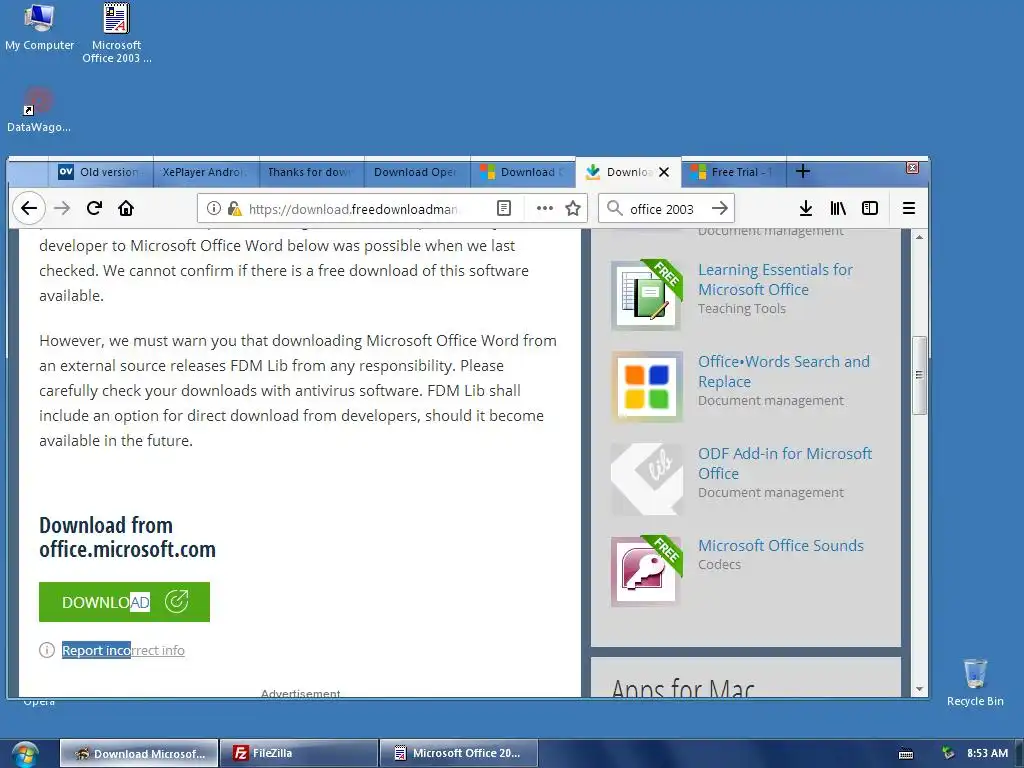Image resolution: width=1024 pixels, height=768 pixels.
Task: Click the forward navigation arrow
Action: pos(62,208)
